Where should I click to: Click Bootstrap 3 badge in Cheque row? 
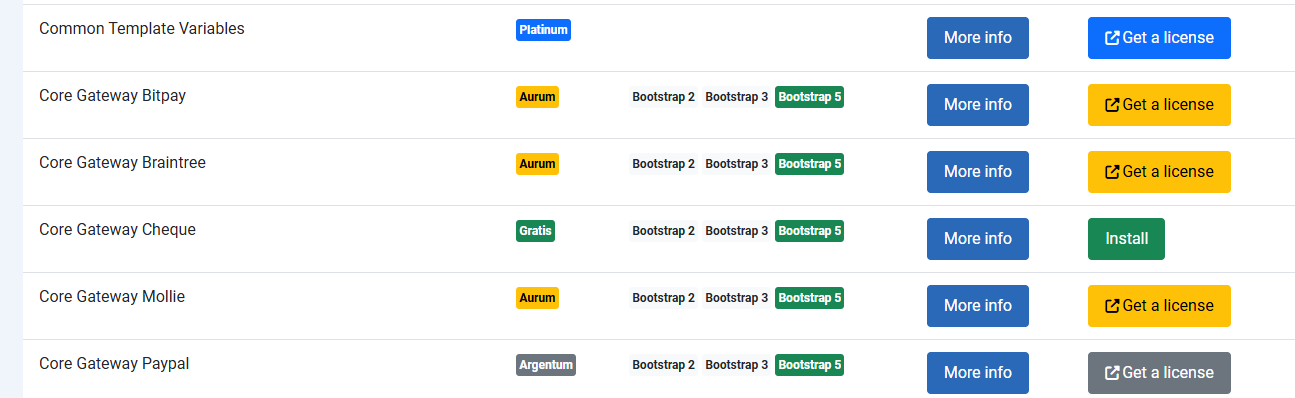point(737,231)
